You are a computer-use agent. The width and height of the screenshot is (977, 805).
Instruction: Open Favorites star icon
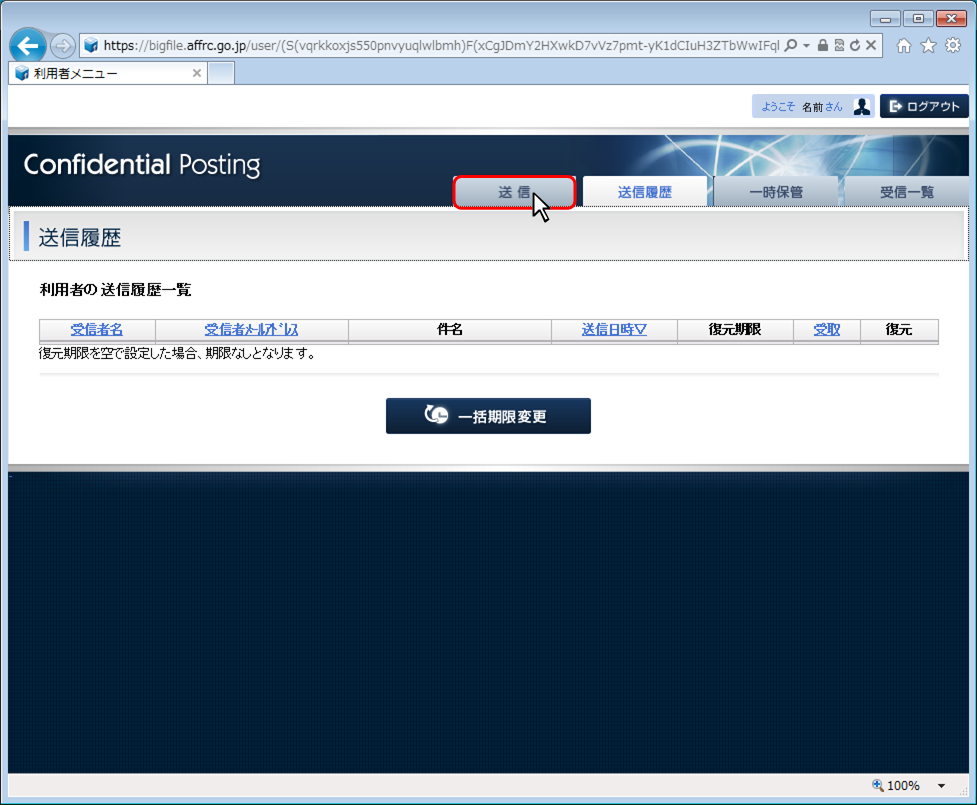(x=928, y=45)
